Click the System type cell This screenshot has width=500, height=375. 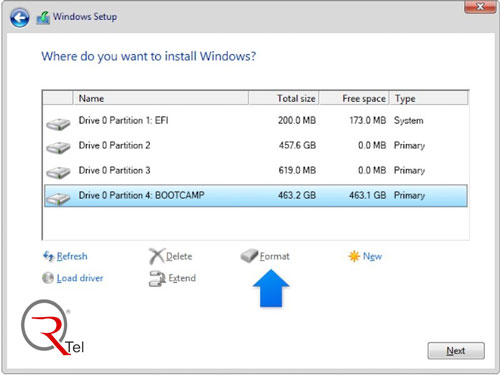[x=409, y=121]
